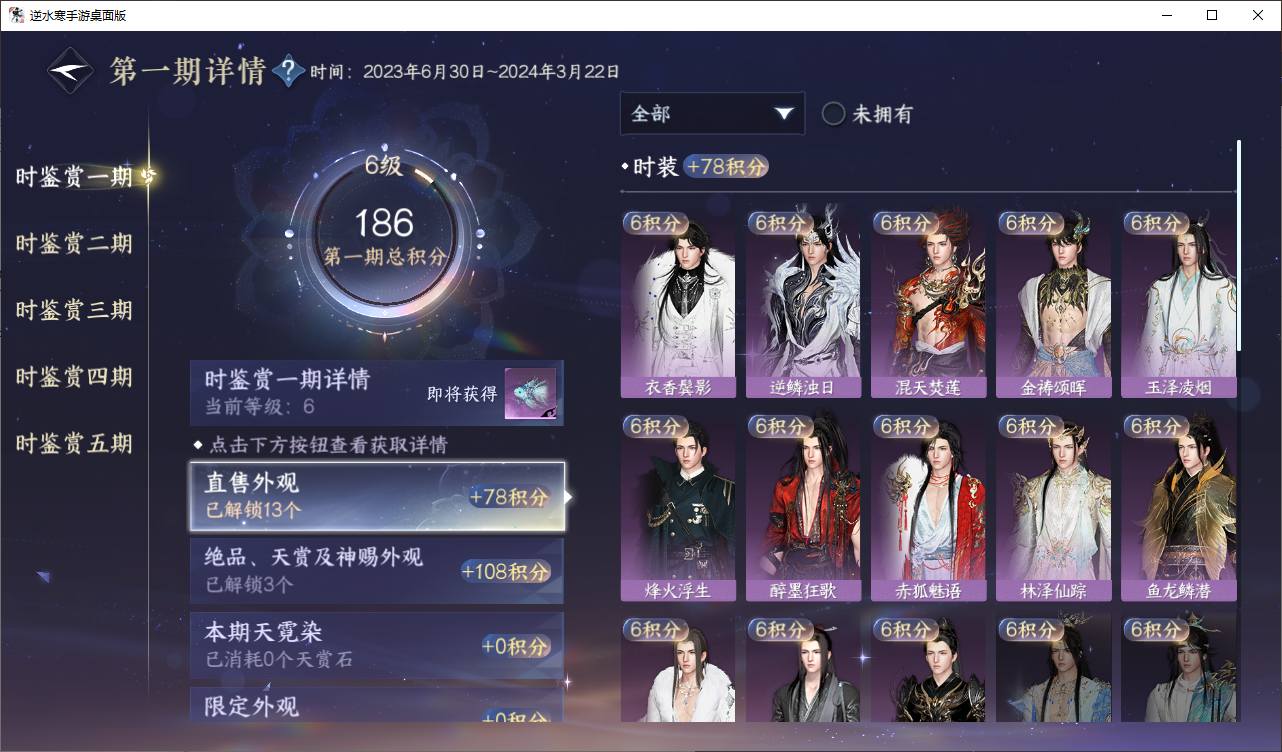Toggle the 未拥有 filter radio button

[833, 114]
